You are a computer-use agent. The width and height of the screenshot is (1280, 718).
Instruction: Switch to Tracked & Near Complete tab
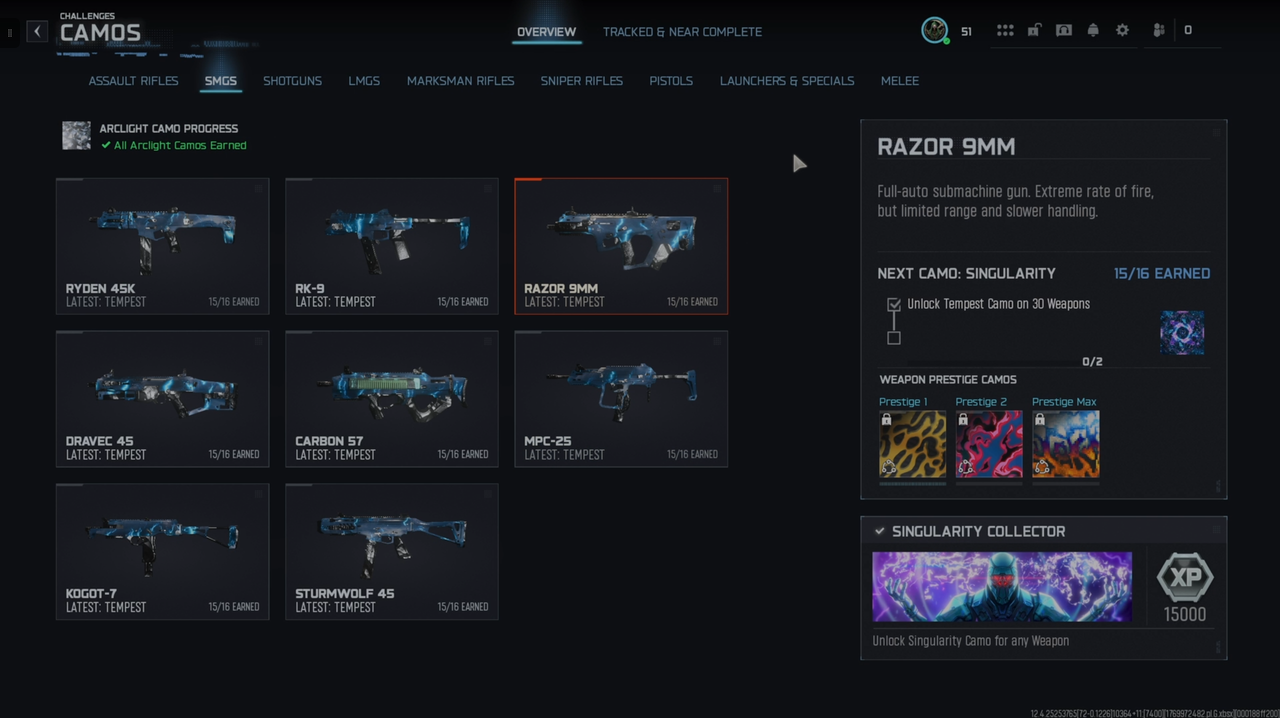[x=682, y=32]
